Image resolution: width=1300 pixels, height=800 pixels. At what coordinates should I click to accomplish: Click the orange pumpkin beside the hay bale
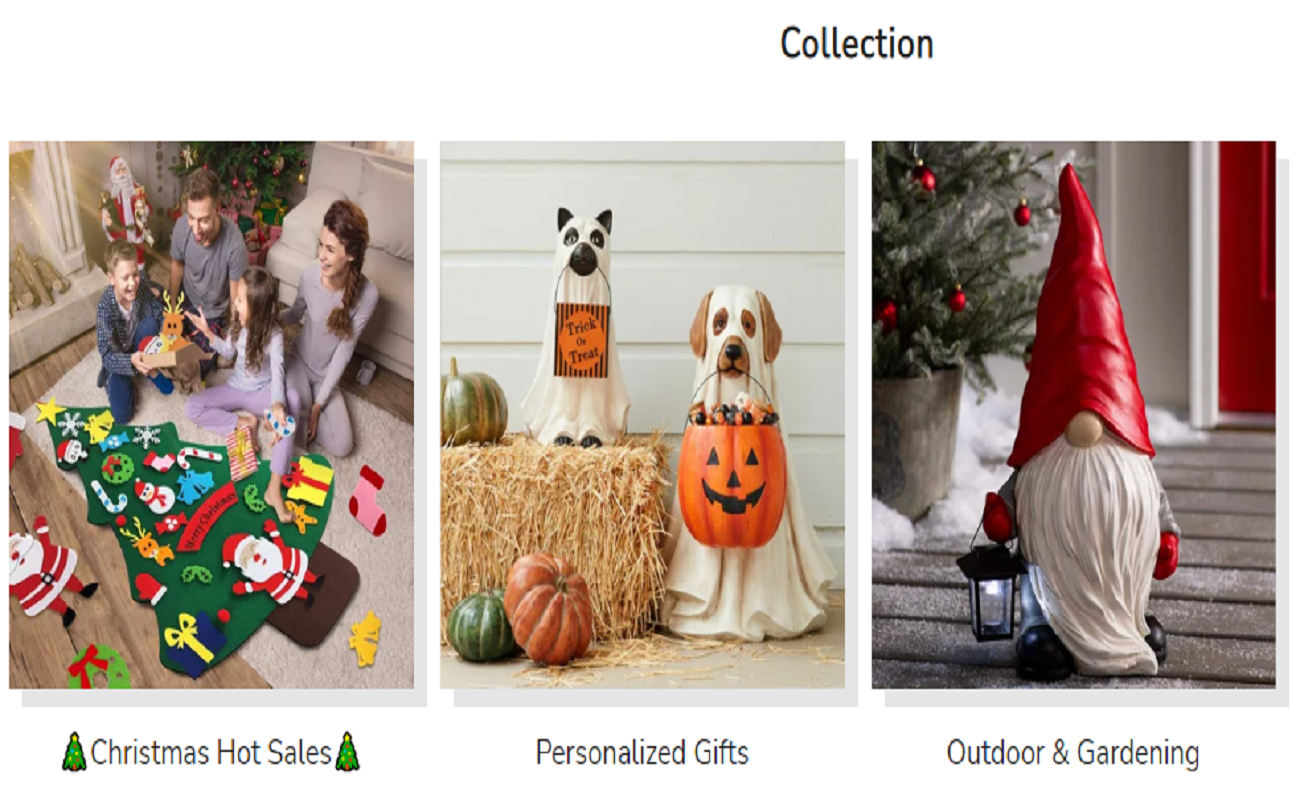click(549, 608)
